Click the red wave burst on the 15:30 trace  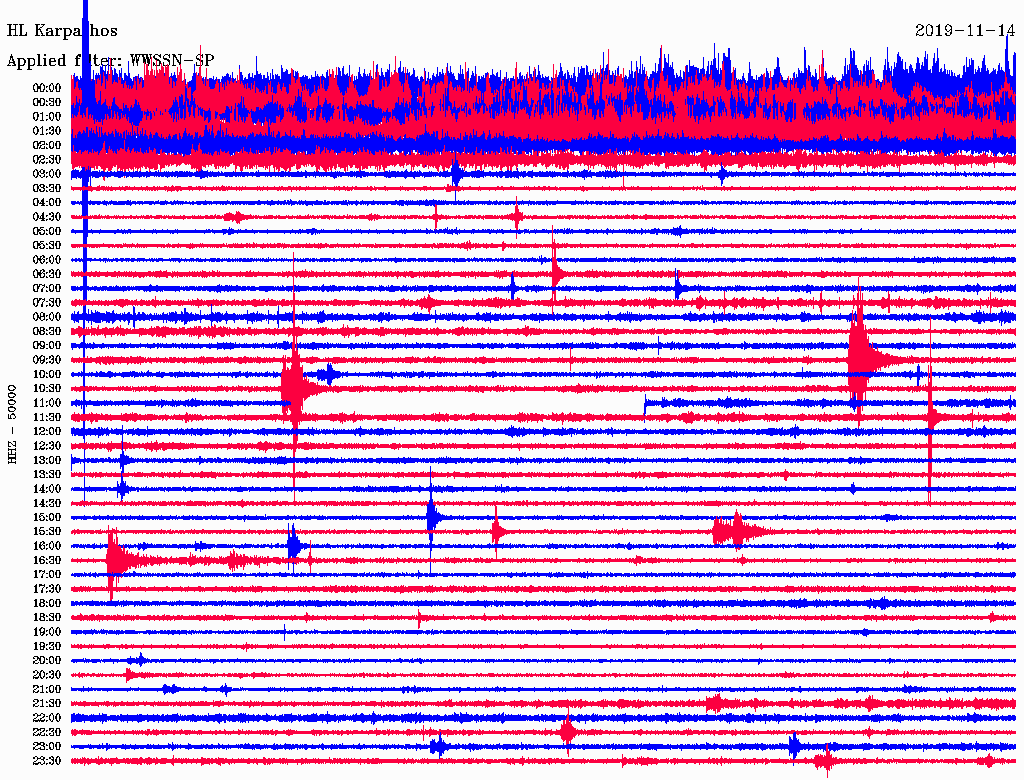[738, 531]
